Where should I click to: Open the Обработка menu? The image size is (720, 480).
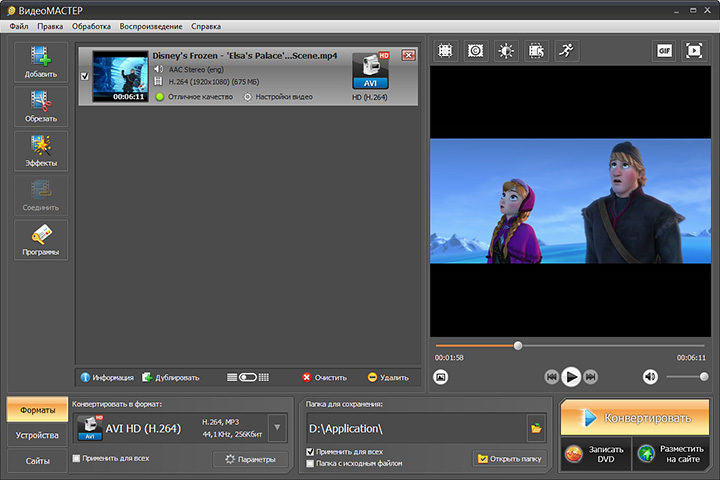click(91, 27)
